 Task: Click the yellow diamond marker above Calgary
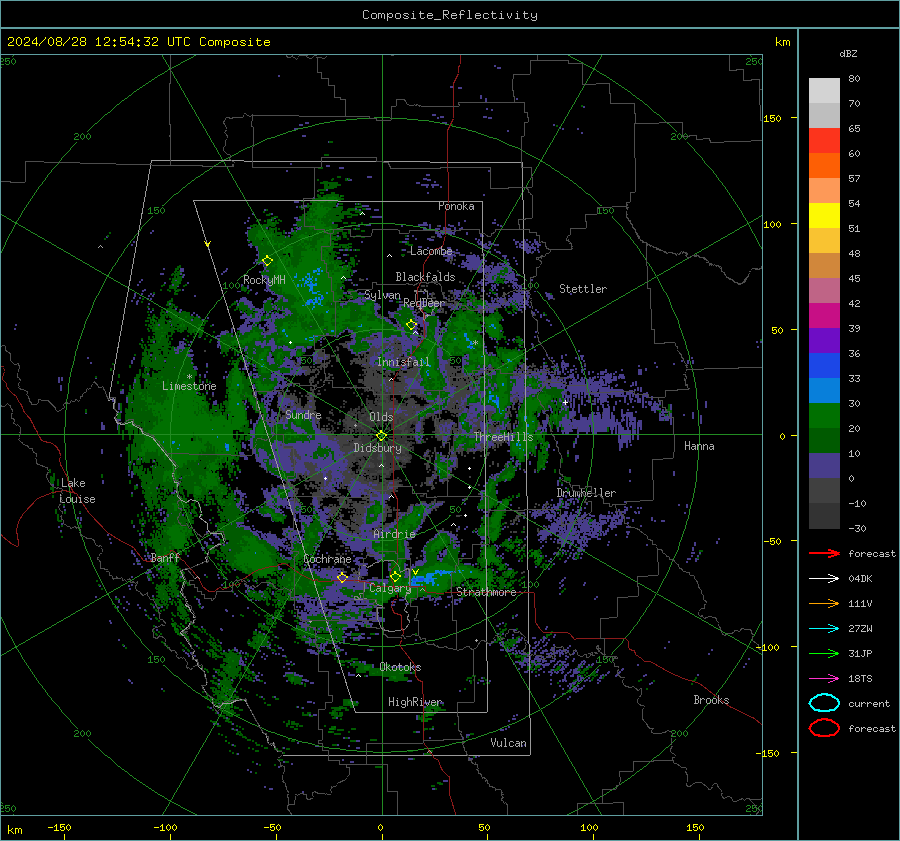pyautogui.click(x=395, y=576)
